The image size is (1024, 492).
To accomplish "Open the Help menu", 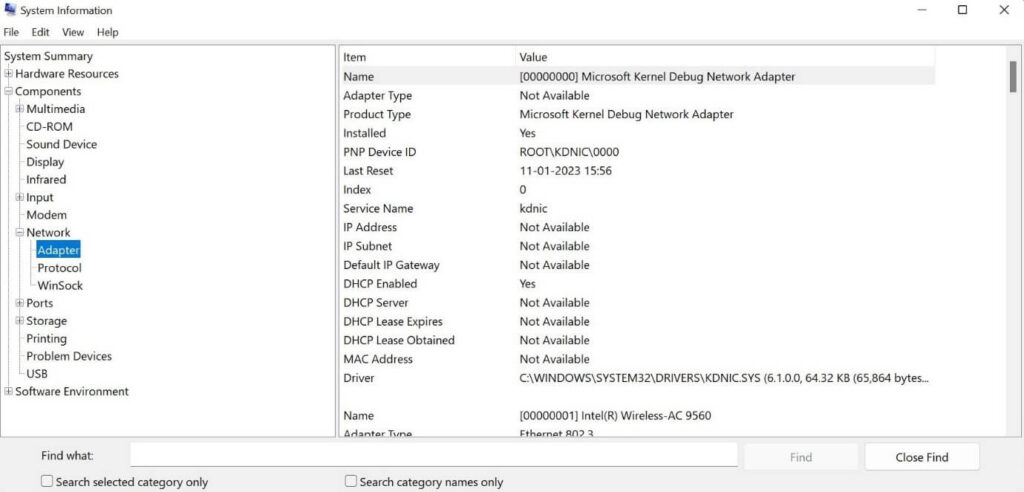I will [x=108, y=32].
